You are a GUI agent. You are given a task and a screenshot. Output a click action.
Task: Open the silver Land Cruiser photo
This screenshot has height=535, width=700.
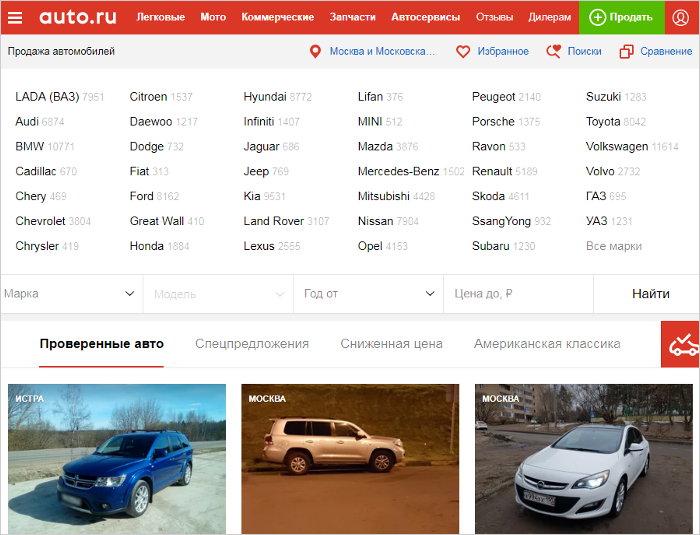pos(350,459)
